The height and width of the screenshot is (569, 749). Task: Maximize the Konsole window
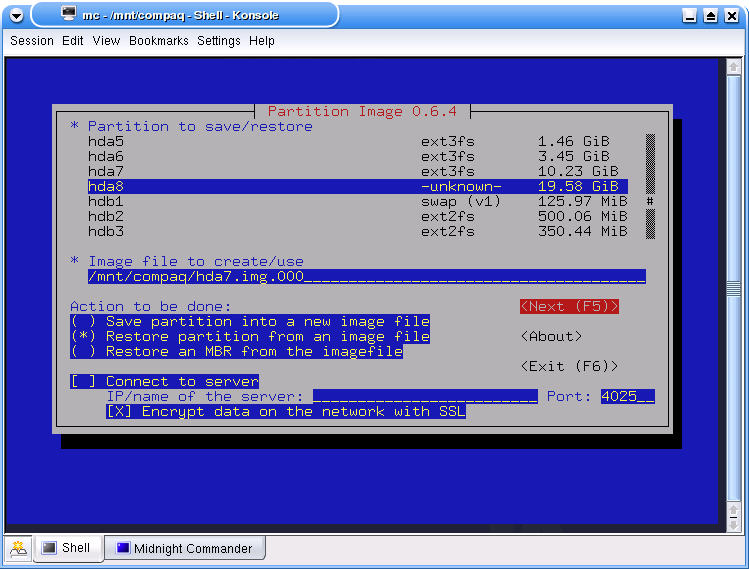[710, 16]
